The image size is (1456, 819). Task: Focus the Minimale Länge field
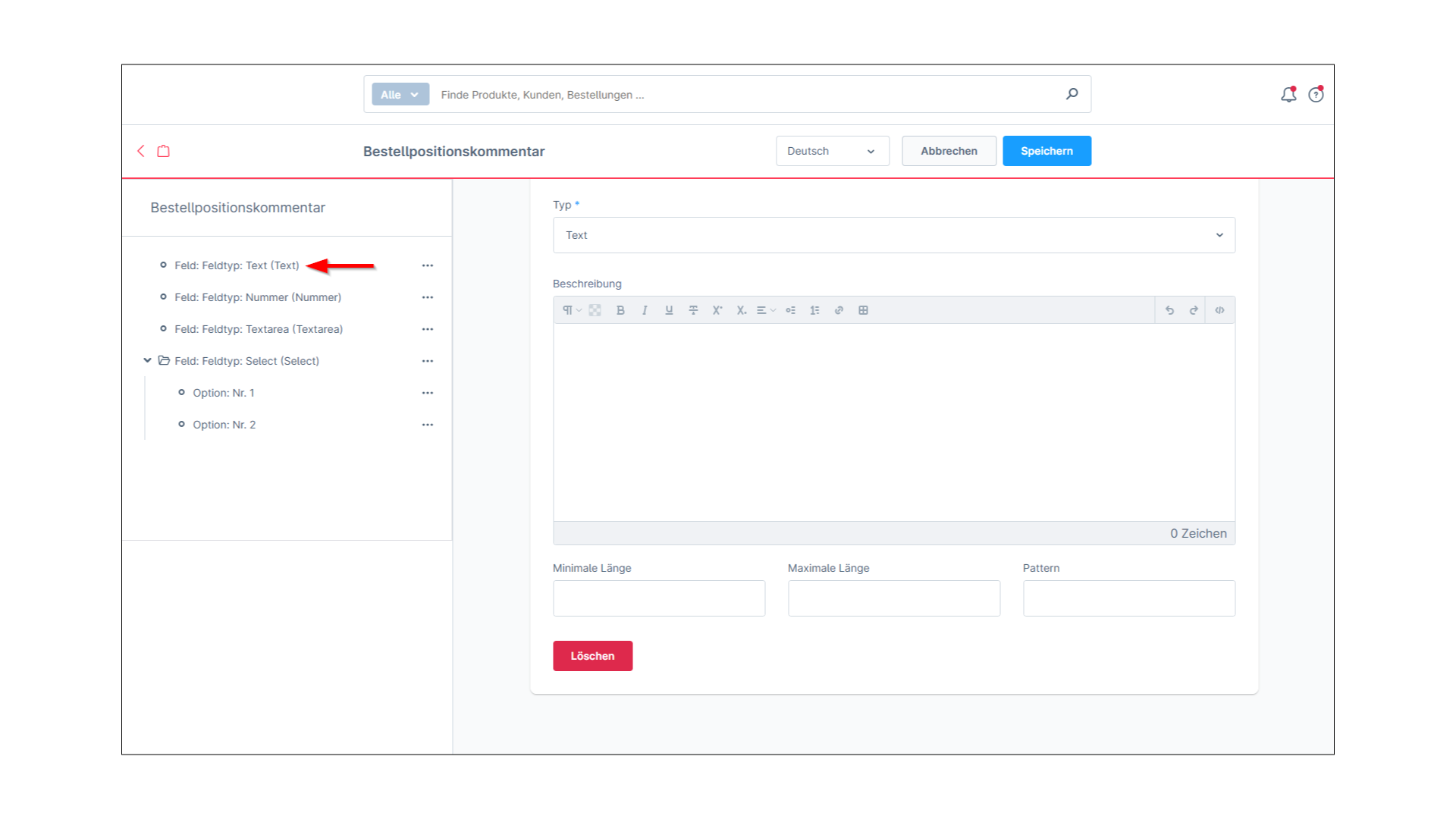point(659,598)
